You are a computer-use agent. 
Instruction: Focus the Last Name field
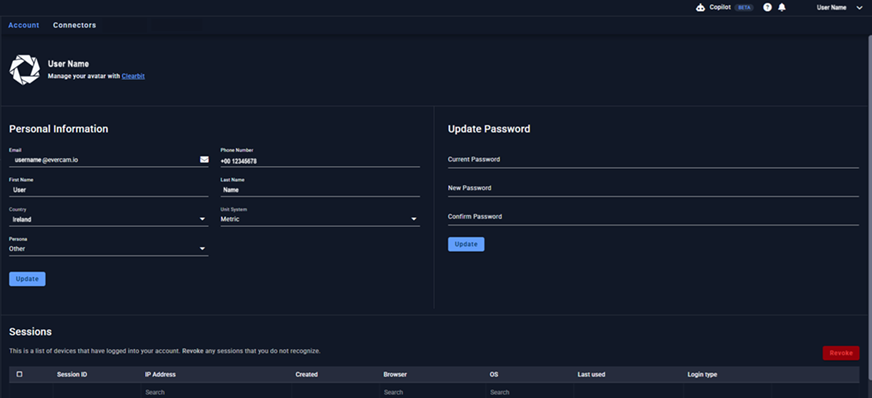point(320,190)
